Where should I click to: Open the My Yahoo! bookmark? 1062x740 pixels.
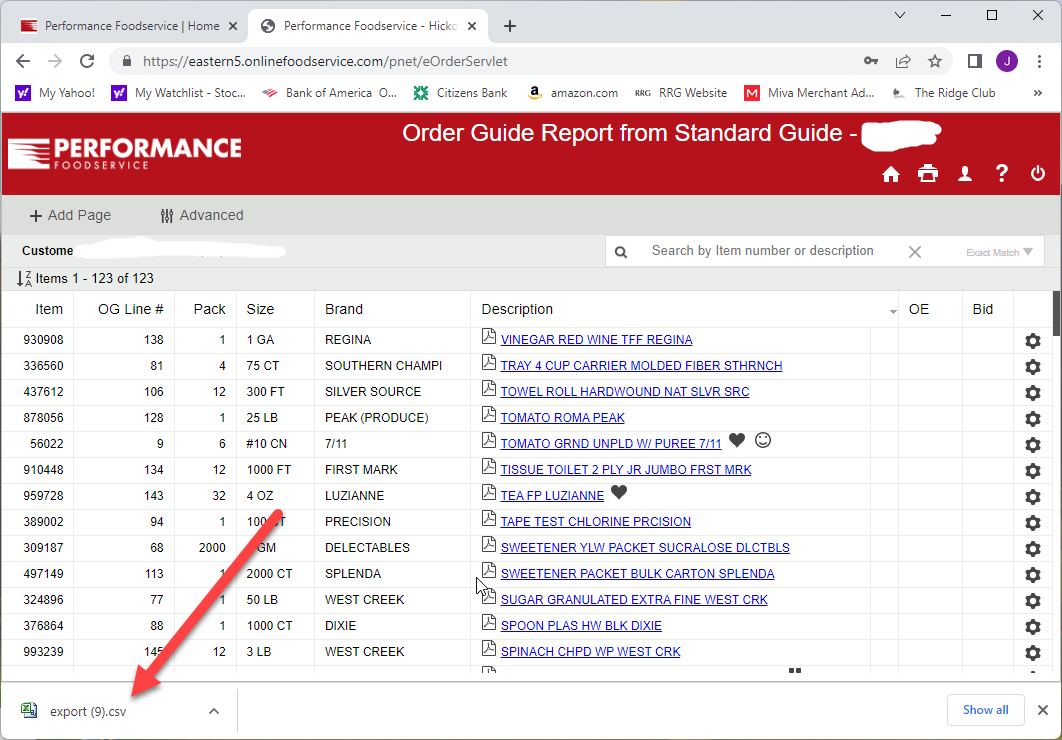click(x=56, y=93)
